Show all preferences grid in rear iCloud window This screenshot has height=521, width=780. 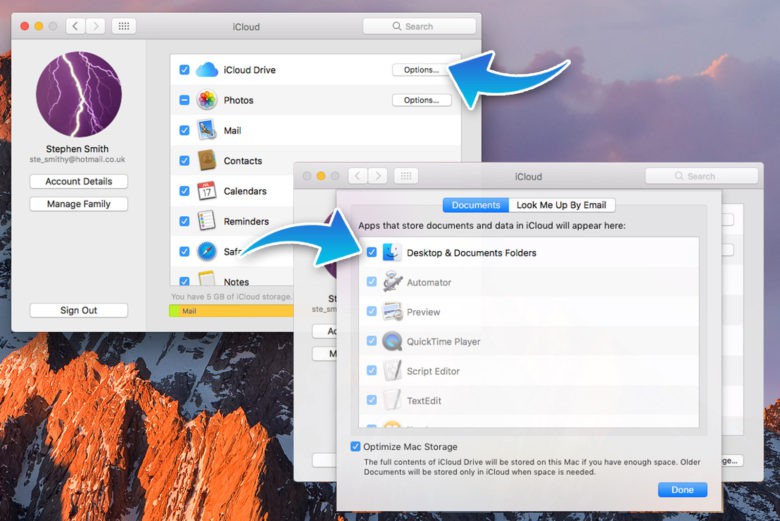(124, 26)
